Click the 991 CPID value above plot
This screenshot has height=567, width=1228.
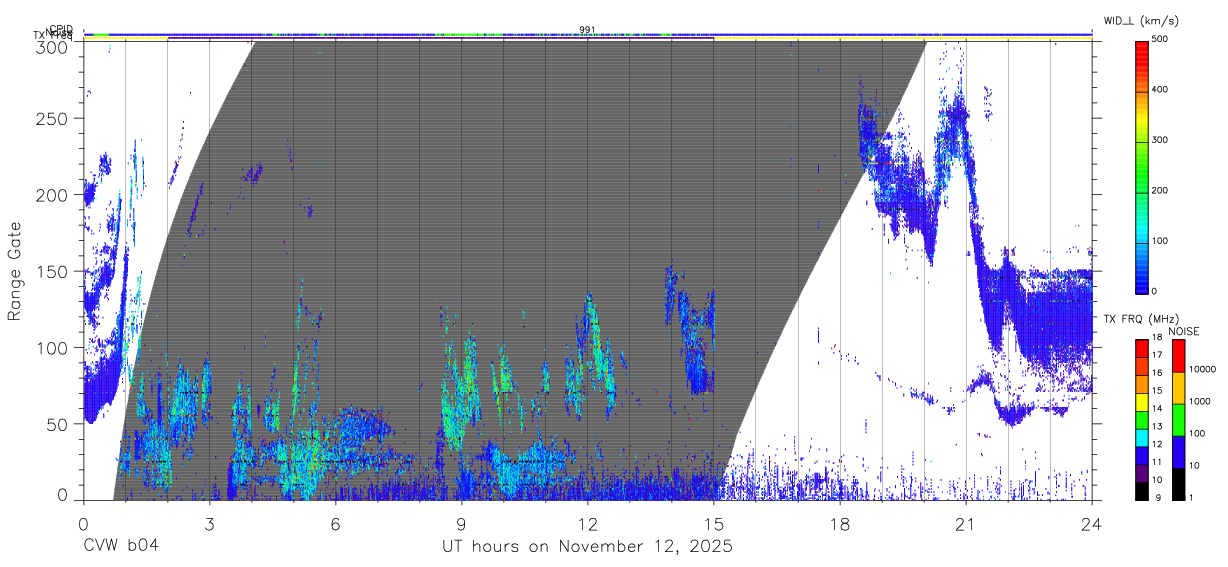tap(587, 30)
